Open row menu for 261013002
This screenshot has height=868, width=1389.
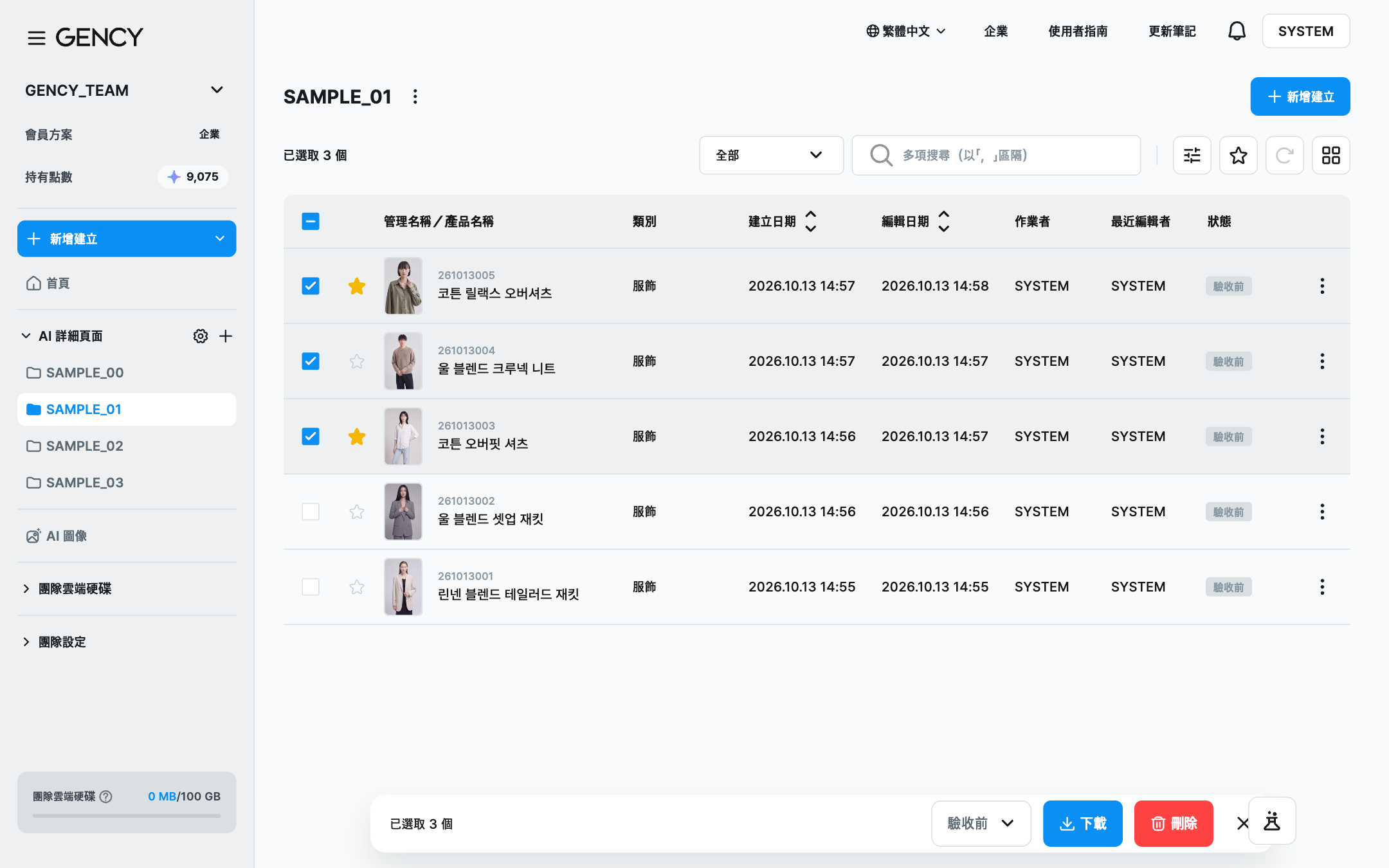point(1322,512)
